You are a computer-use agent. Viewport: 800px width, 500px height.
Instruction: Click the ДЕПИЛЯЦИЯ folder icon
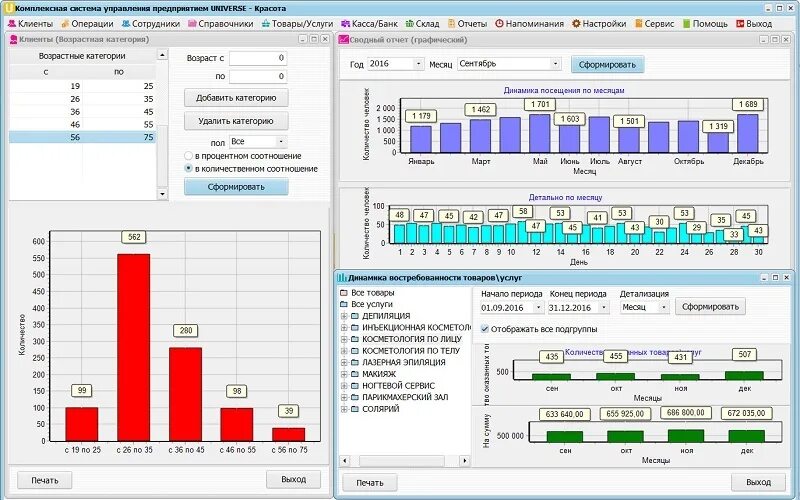click(355, 316)
